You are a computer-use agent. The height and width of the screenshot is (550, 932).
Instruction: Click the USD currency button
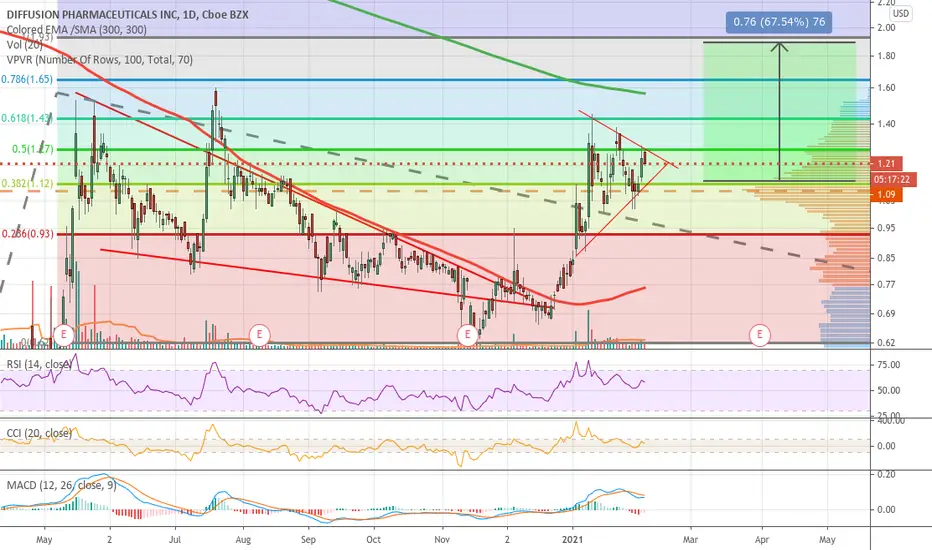click(900, 13)
